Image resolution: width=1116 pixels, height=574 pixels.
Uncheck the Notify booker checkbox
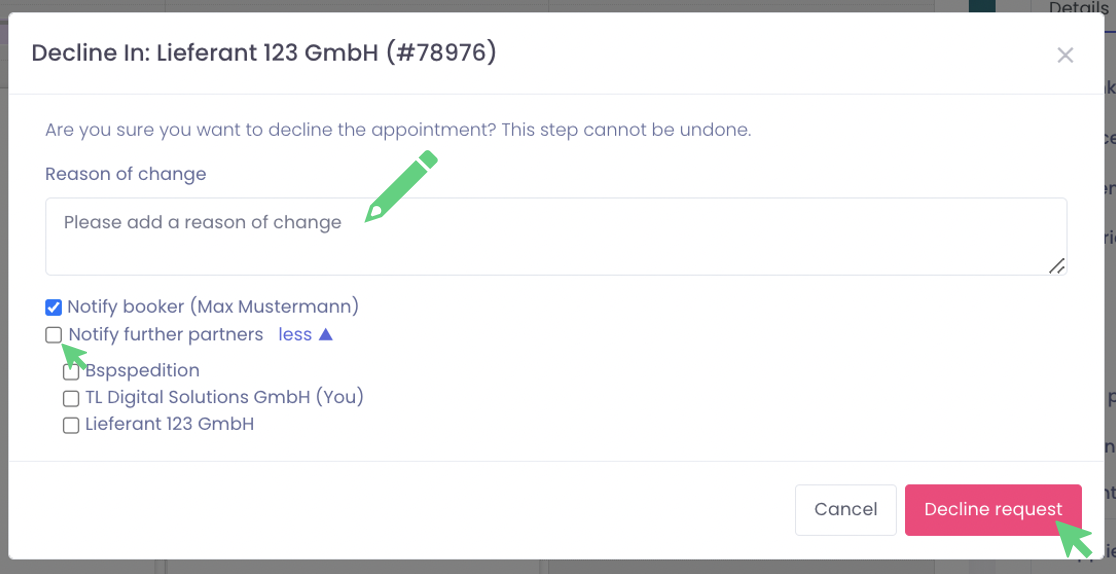tap(54, 307)
